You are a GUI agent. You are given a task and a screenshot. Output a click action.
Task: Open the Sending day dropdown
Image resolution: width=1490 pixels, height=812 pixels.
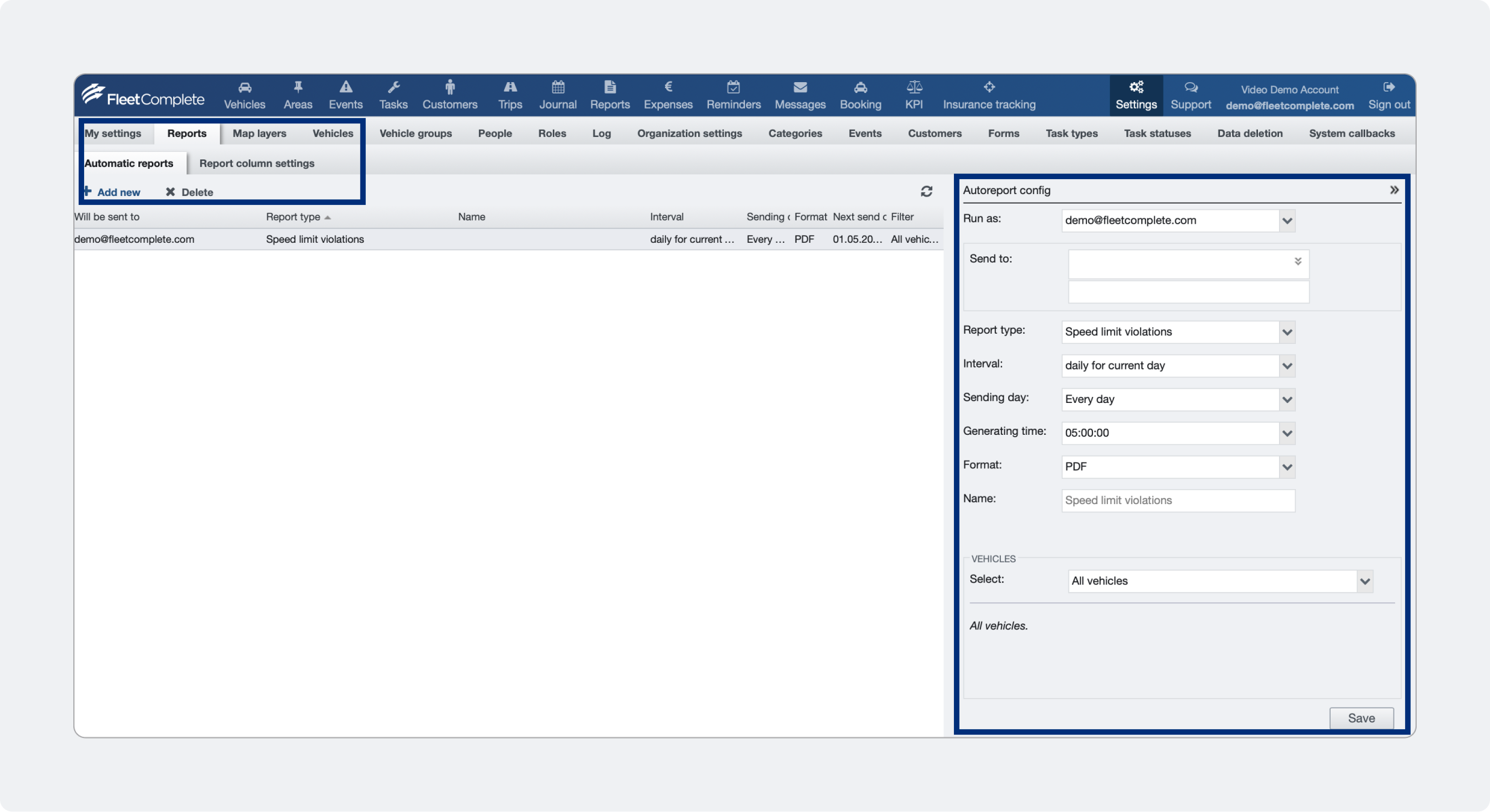pyautogui.click(x=1287, y=400)
